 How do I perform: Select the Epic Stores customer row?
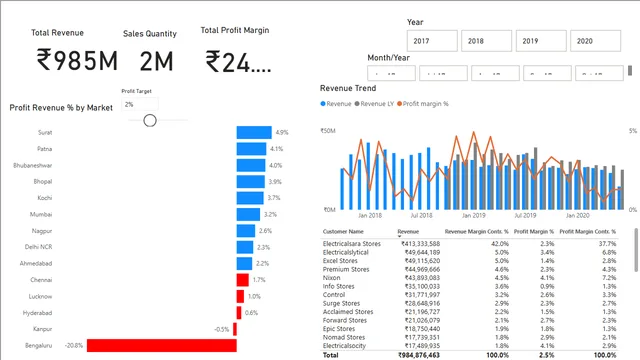[469, 329]
